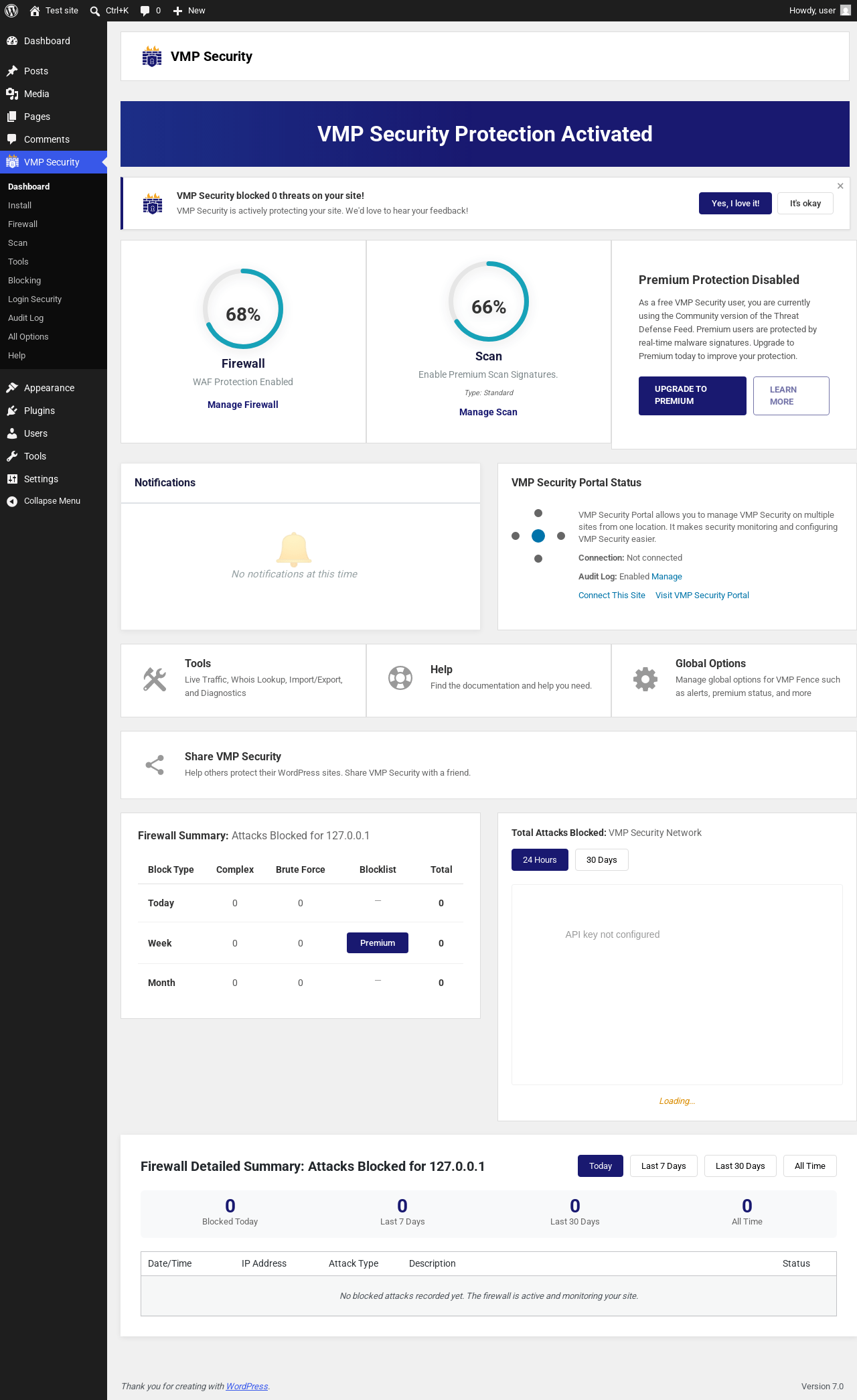
Task: Open the Settings sliders icon
Action: click(x=12, y=479)
